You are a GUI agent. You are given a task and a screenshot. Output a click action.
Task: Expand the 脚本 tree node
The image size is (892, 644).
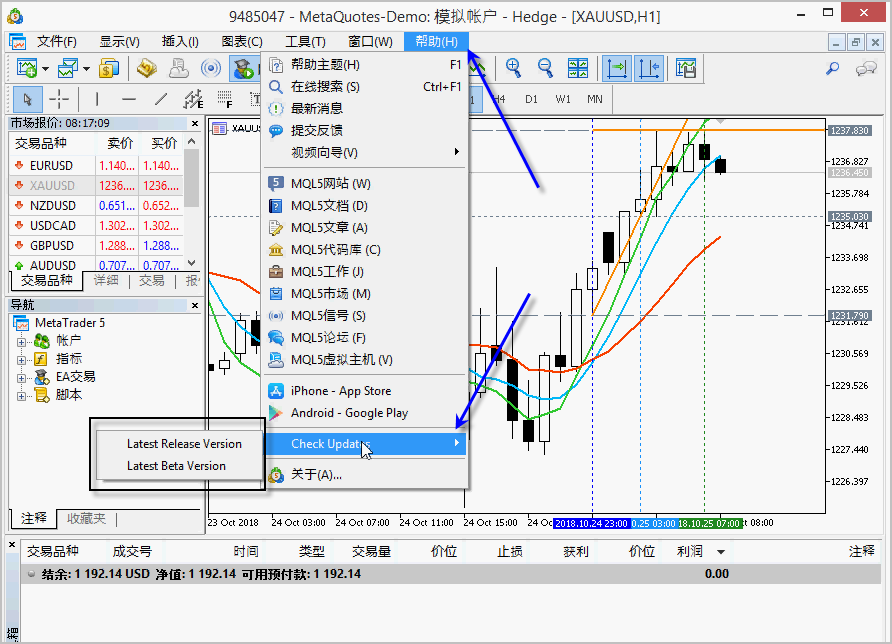[x=21, y=397]
